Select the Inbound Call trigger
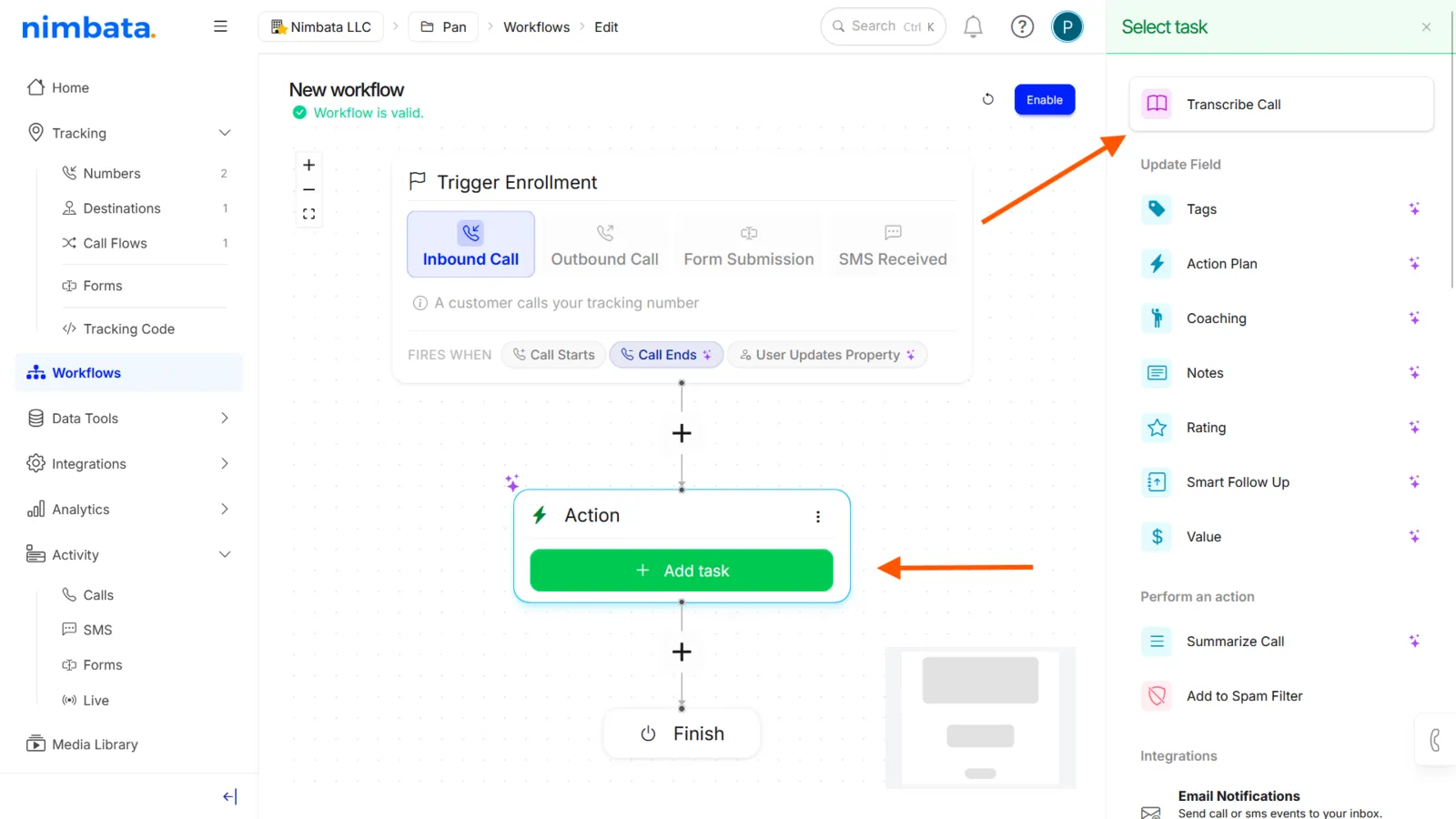The width and height of the screenshot is (1456, 819). pos(470,244)
